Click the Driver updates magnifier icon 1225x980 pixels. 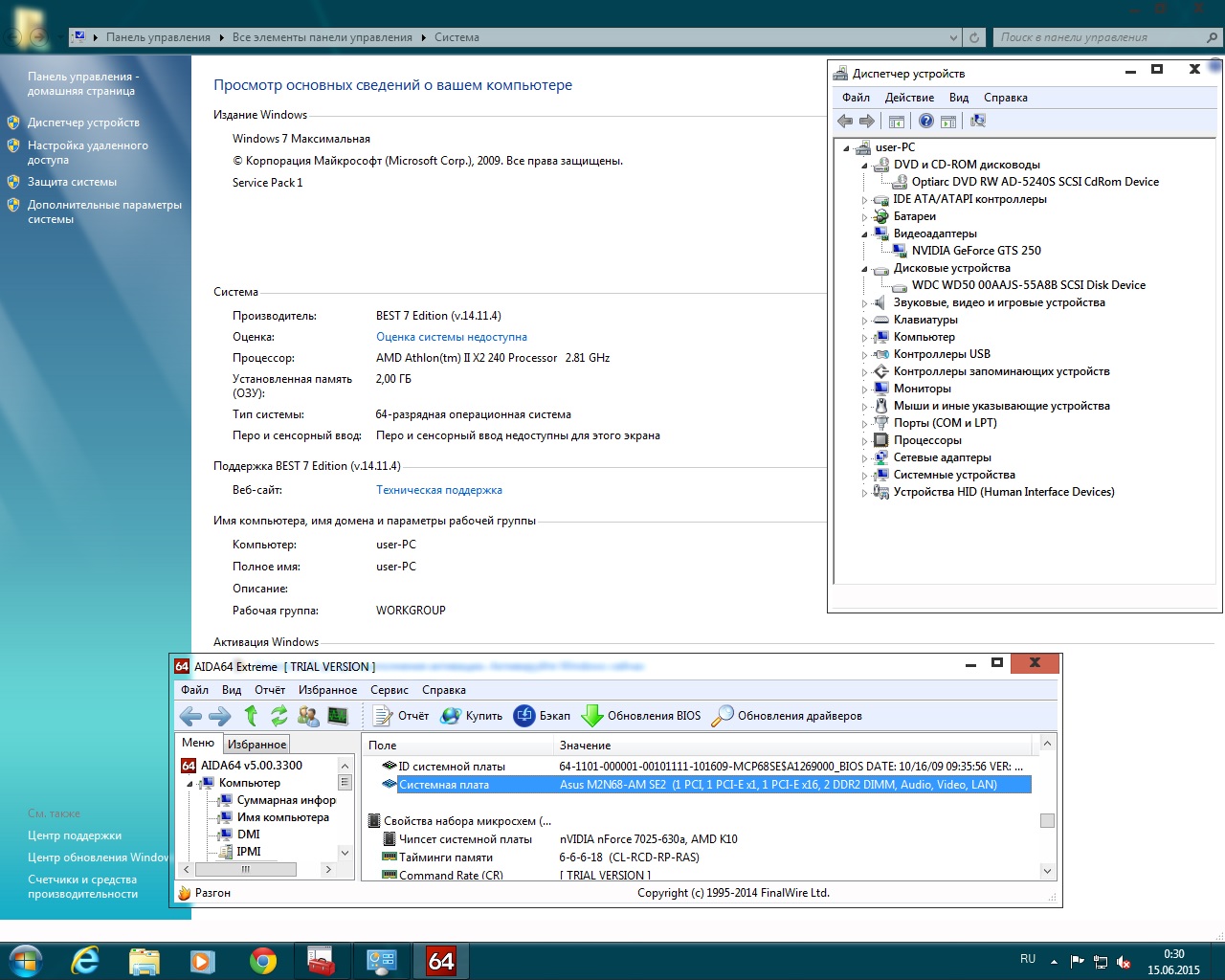[x=724, y=716]
